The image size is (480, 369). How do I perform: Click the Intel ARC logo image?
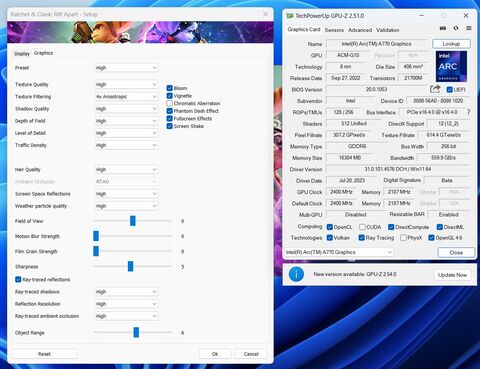click(451, 66)
